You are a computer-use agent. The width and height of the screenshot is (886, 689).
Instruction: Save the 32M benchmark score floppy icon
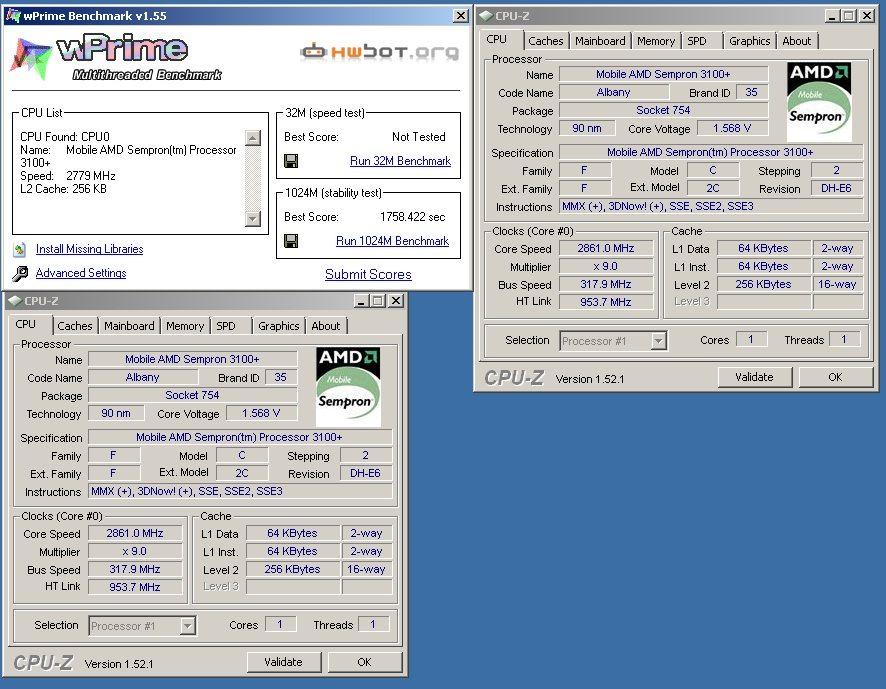coord(291,161)
